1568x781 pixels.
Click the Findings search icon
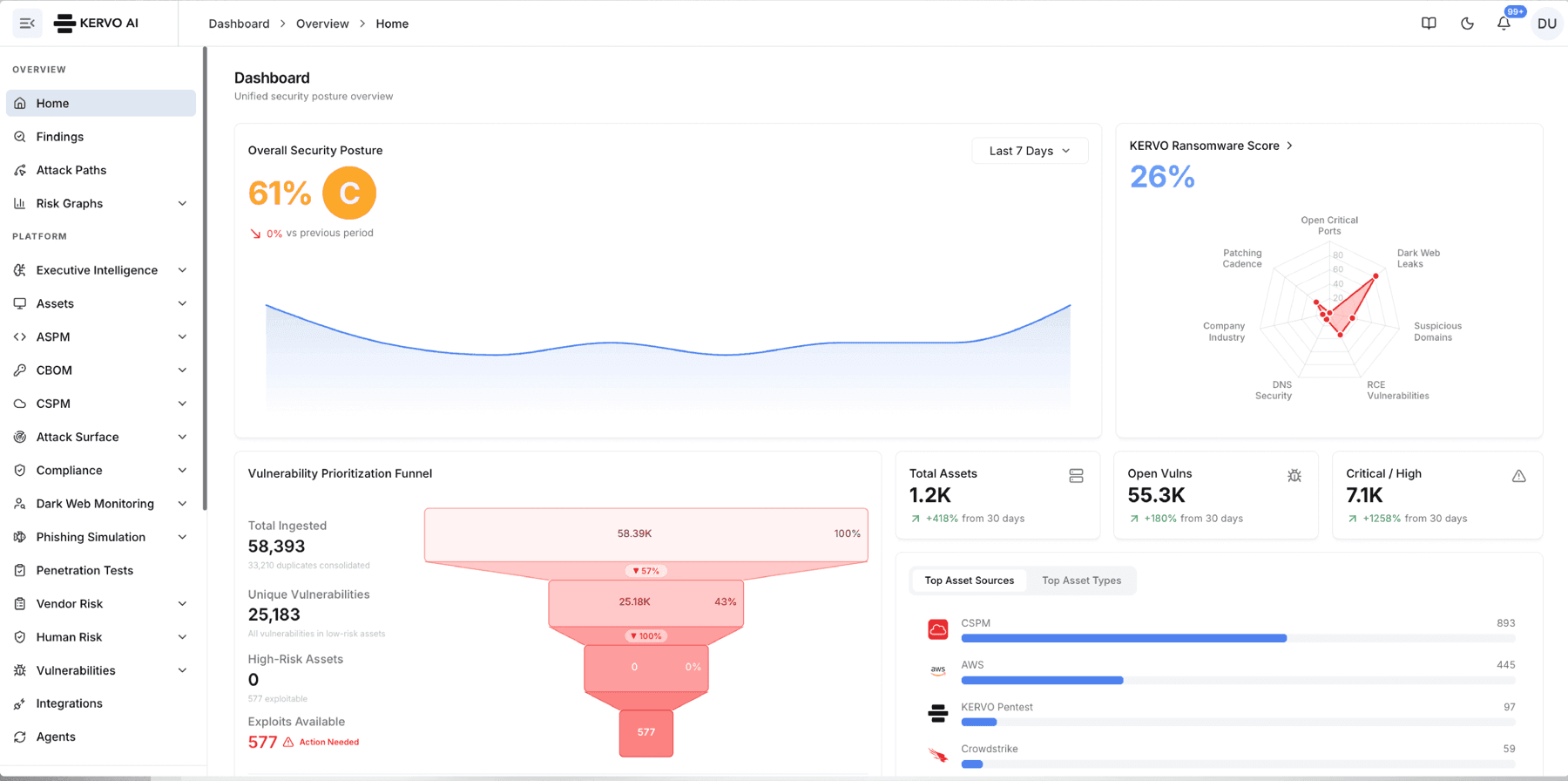point(20,137)
